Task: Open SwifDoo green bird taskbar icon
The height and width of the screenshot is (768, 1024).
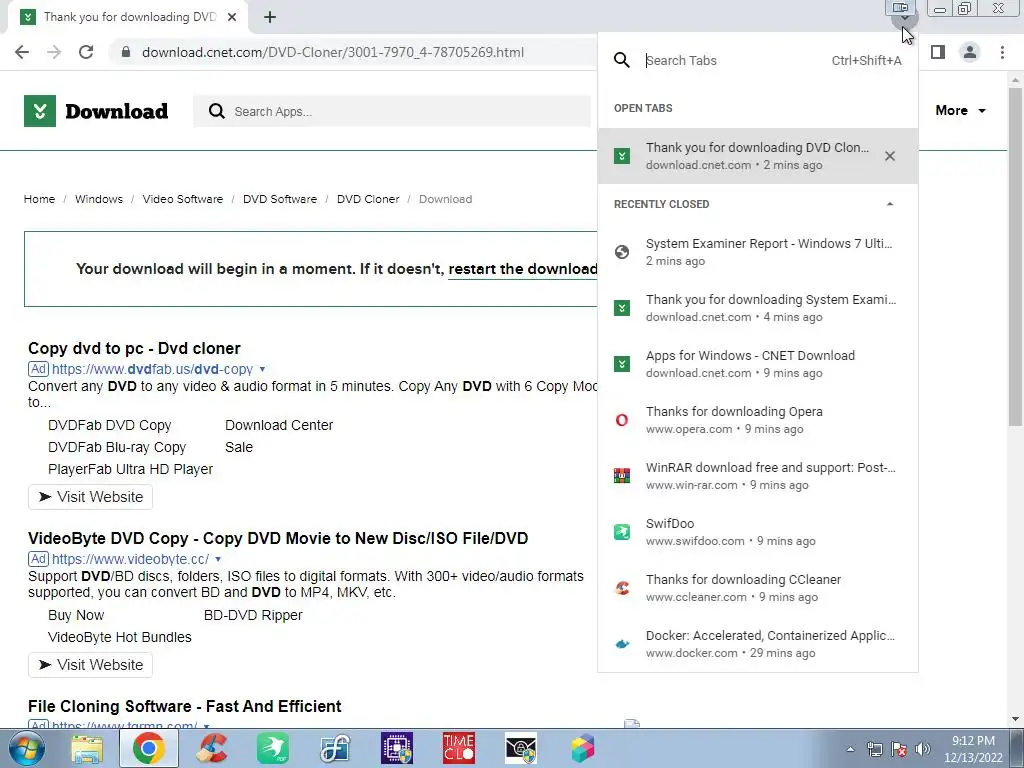Action: pyautogui.click(x=273, y=748)
